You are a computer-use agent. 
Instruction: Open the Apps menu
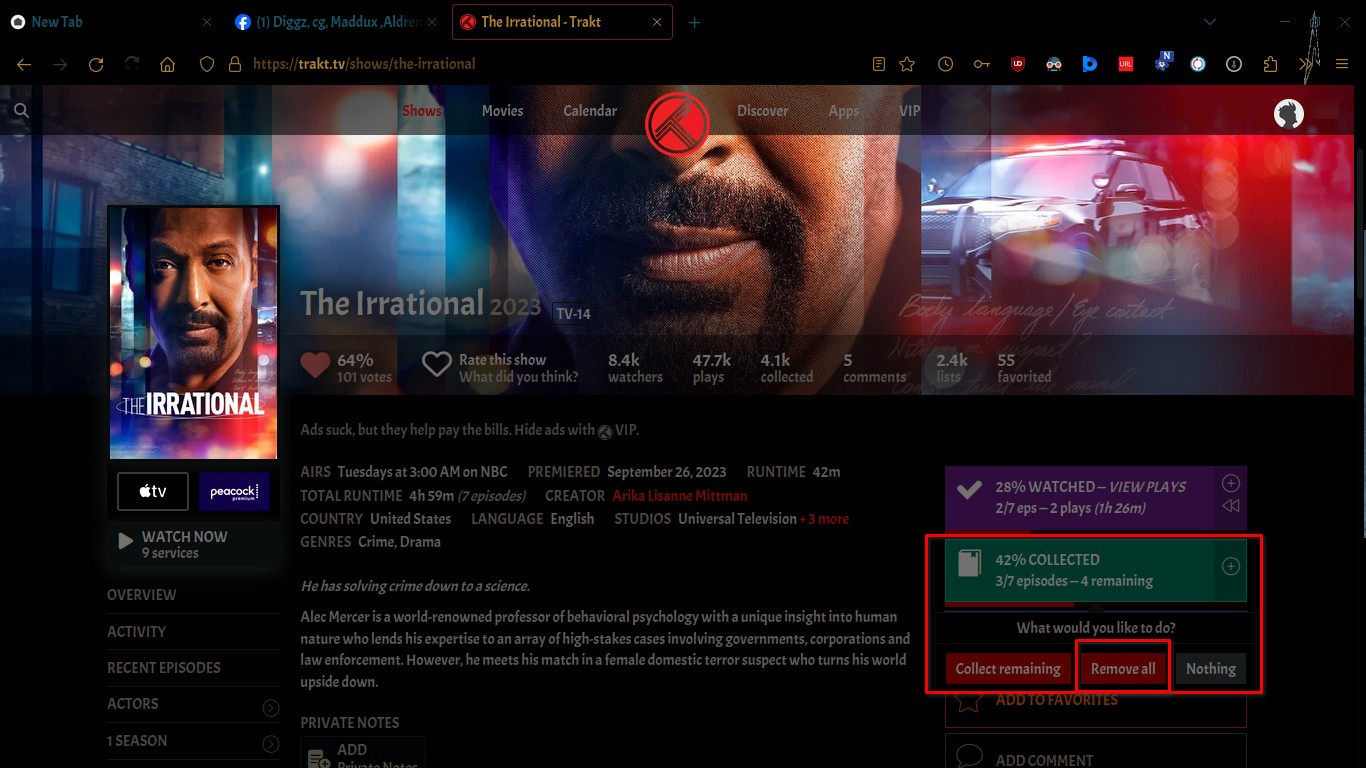(x=844, y=110)
